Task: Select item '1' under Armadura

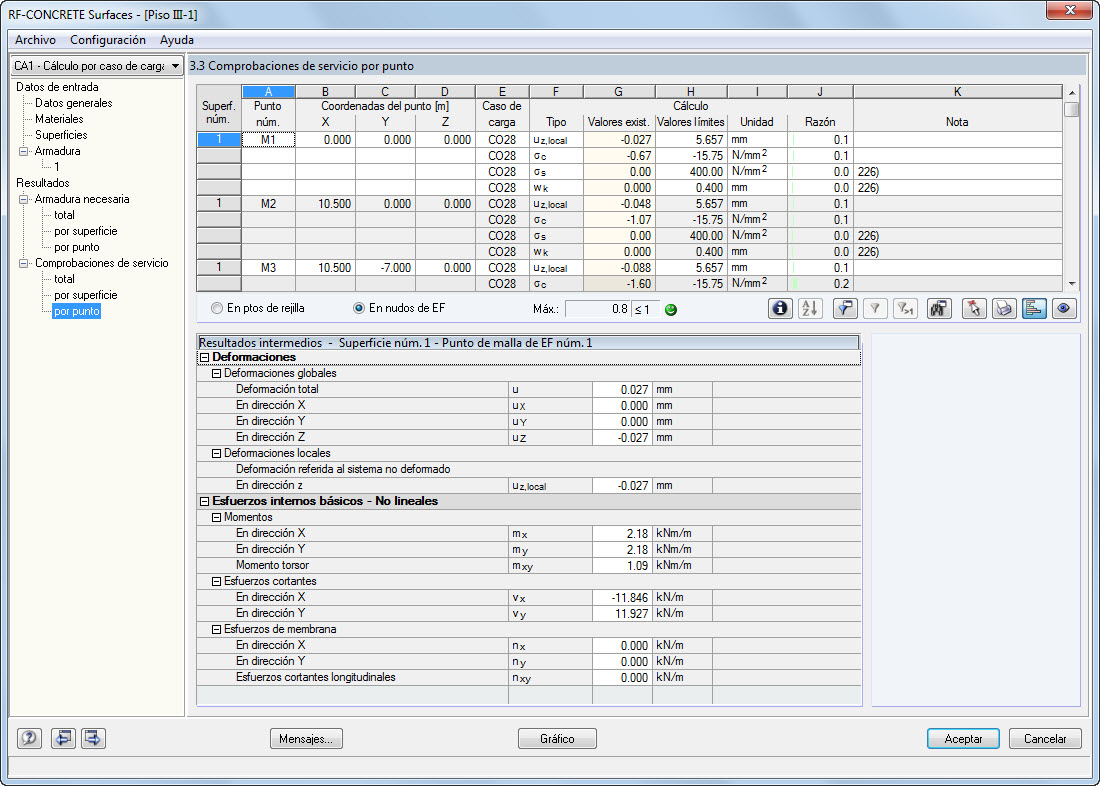Action: click(x=57, y=167)
